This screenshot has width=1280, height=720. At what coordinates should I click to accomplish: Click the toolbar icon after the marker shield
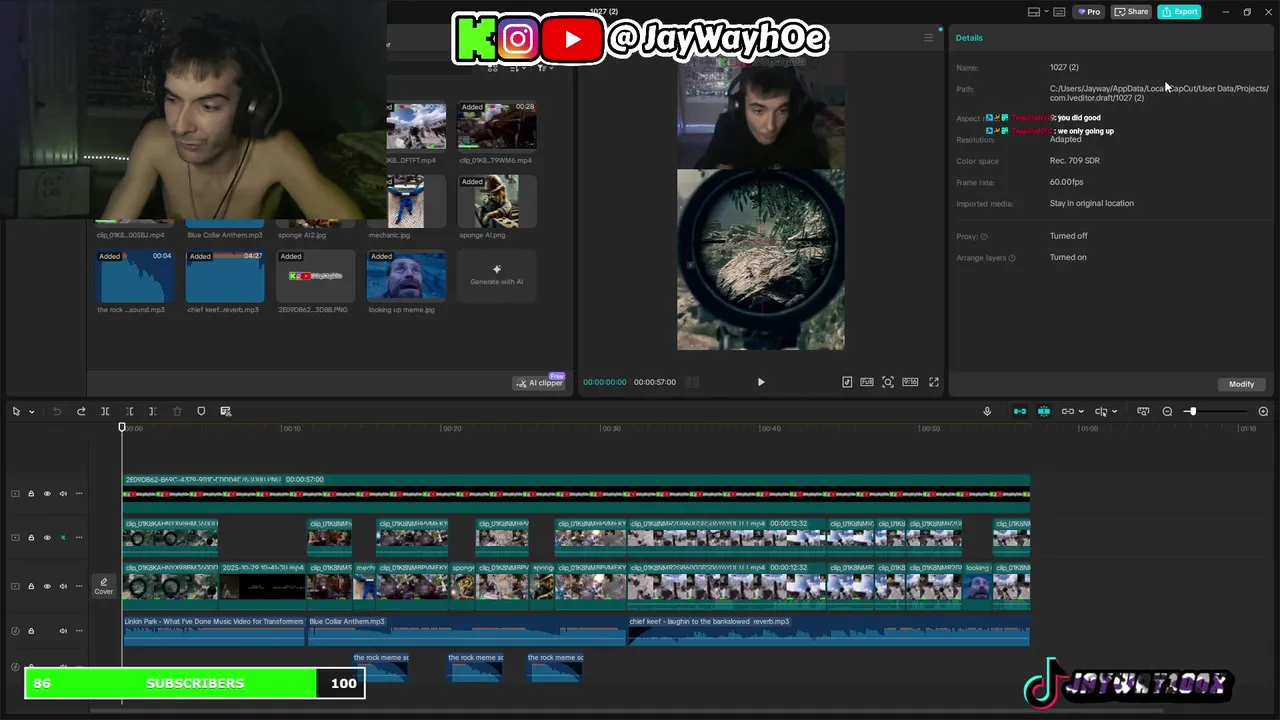click(226, 411)
